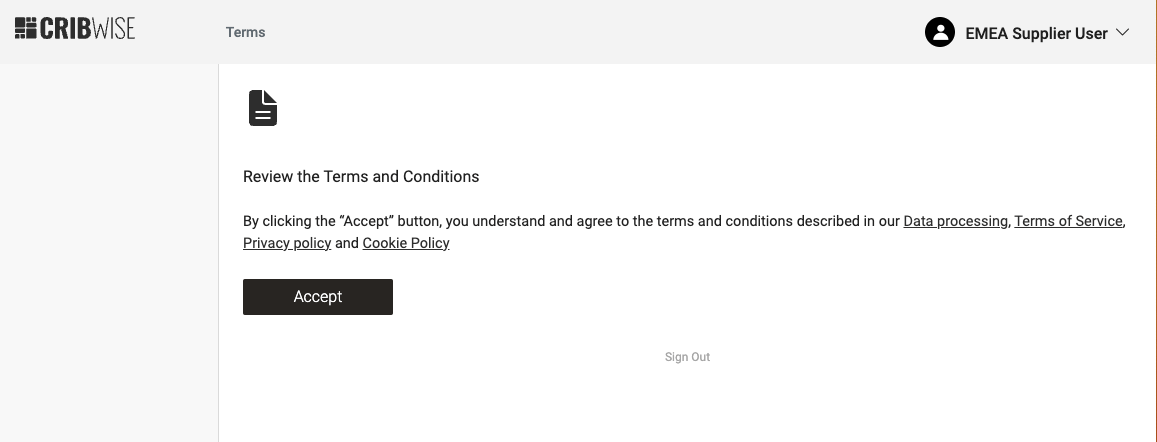
Task: Click the user avatar profile icon
Action: pyautogui.click(x=939, y=32)
